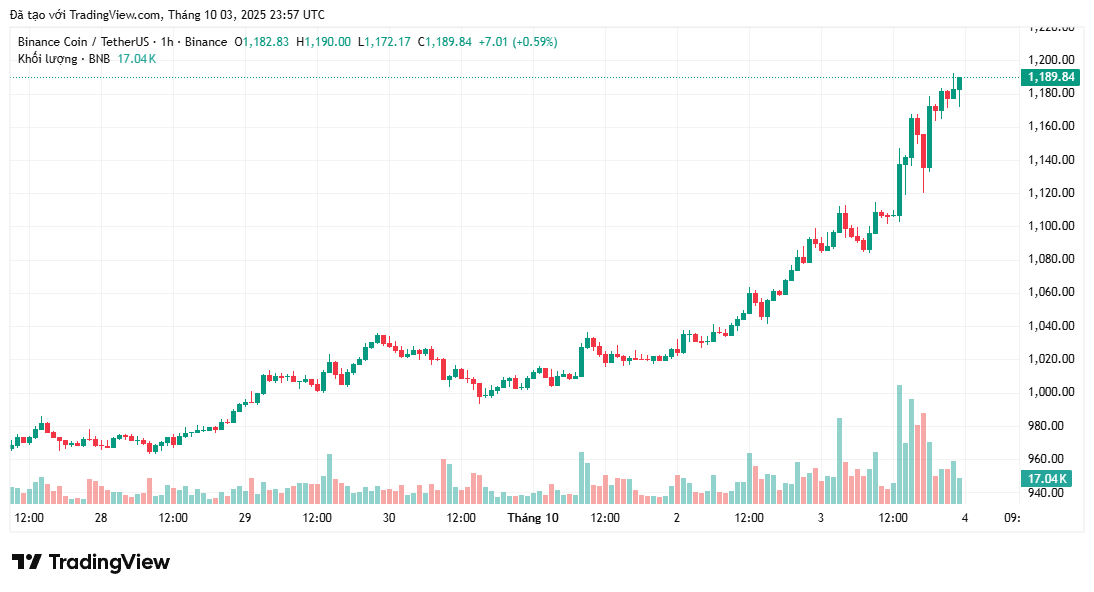1094x592 pixels.
Task: Click the 30 date label on the time axis
Action: pyautogui.click(x=389, y=518)
